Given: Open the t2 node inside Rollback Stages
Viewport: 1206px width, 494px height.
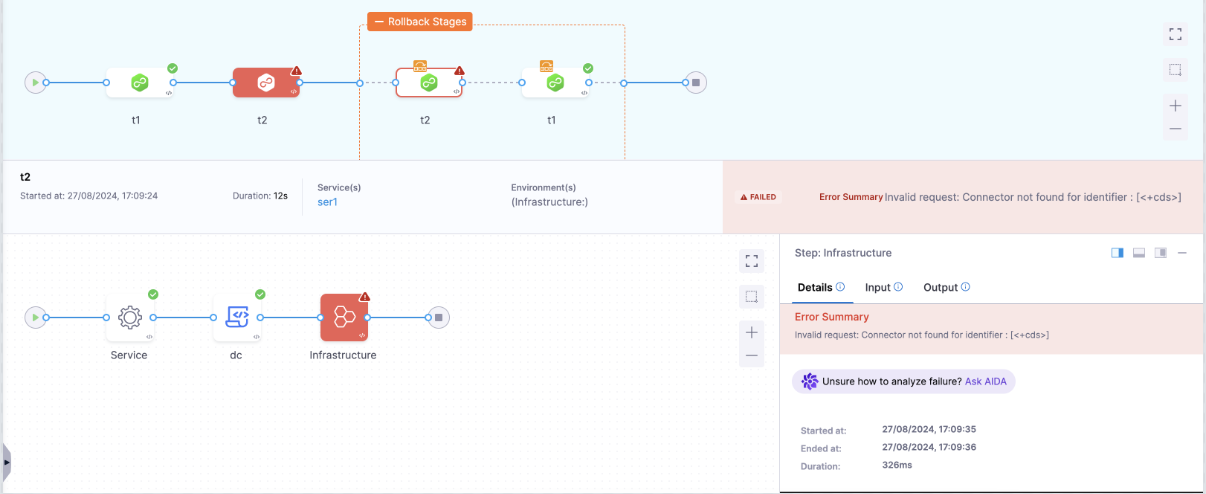Looking at the screenshot, I should pyautogui.click(x=428, y=83).
